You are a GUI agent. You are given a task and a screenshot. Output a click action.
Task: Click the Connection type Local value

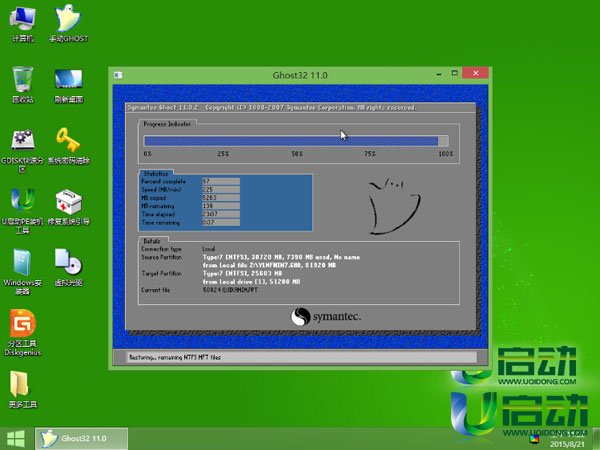point(209,249)
